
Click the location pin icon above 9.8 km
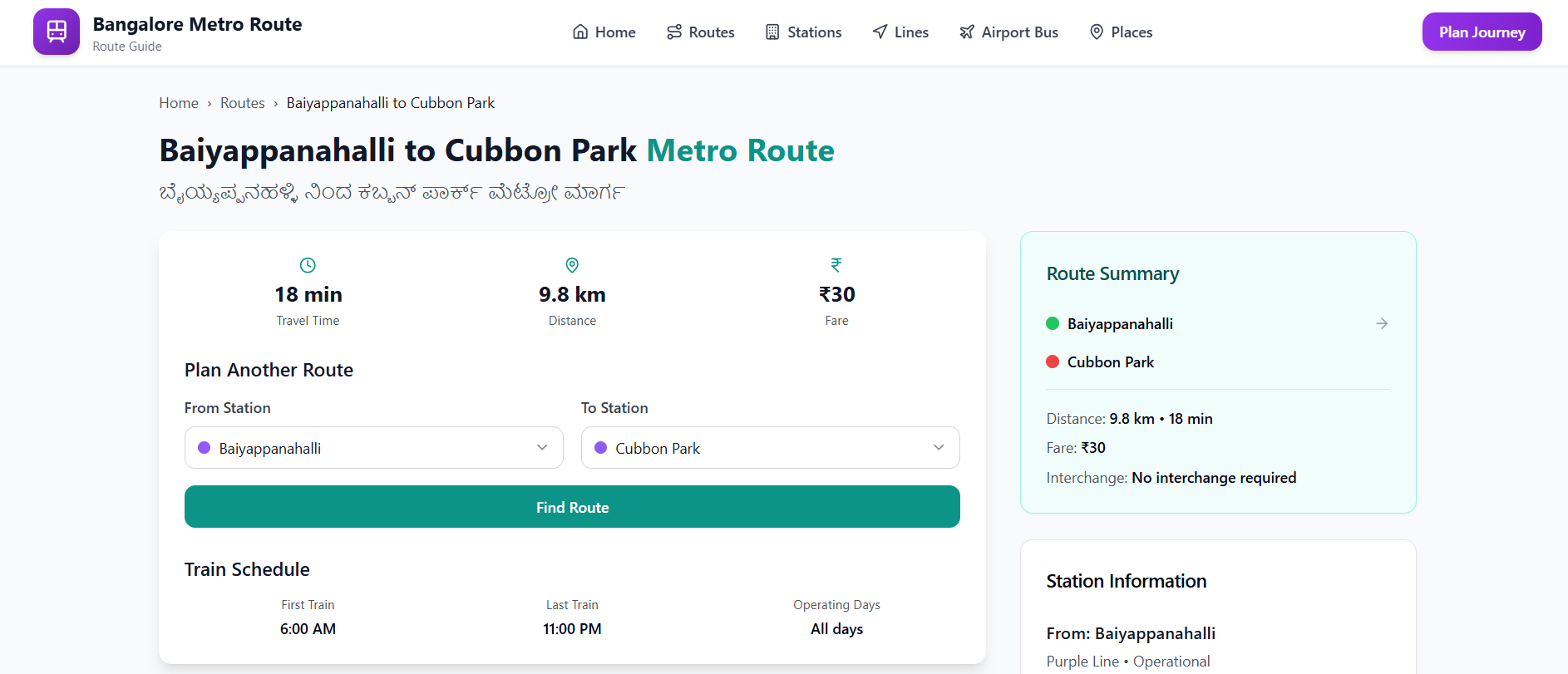tap(572, 265)
